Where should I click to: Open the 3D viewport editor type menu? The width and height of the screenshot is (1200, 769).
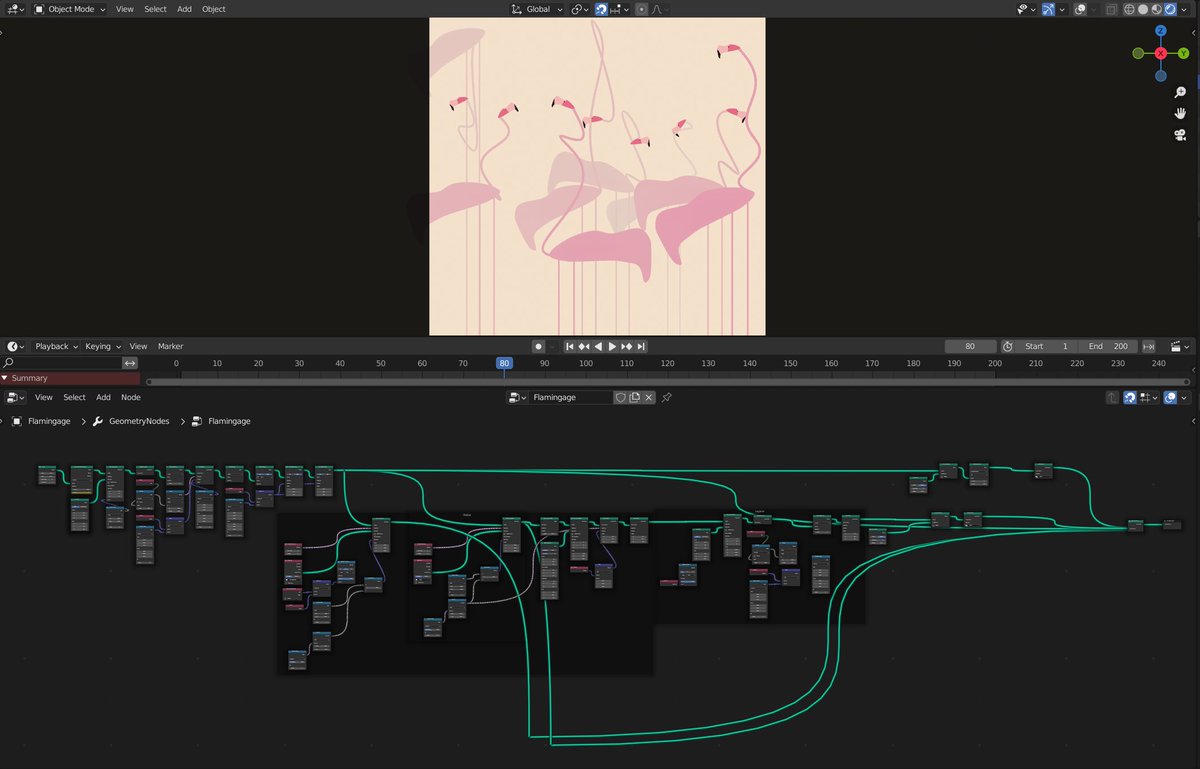coord(14,9)
